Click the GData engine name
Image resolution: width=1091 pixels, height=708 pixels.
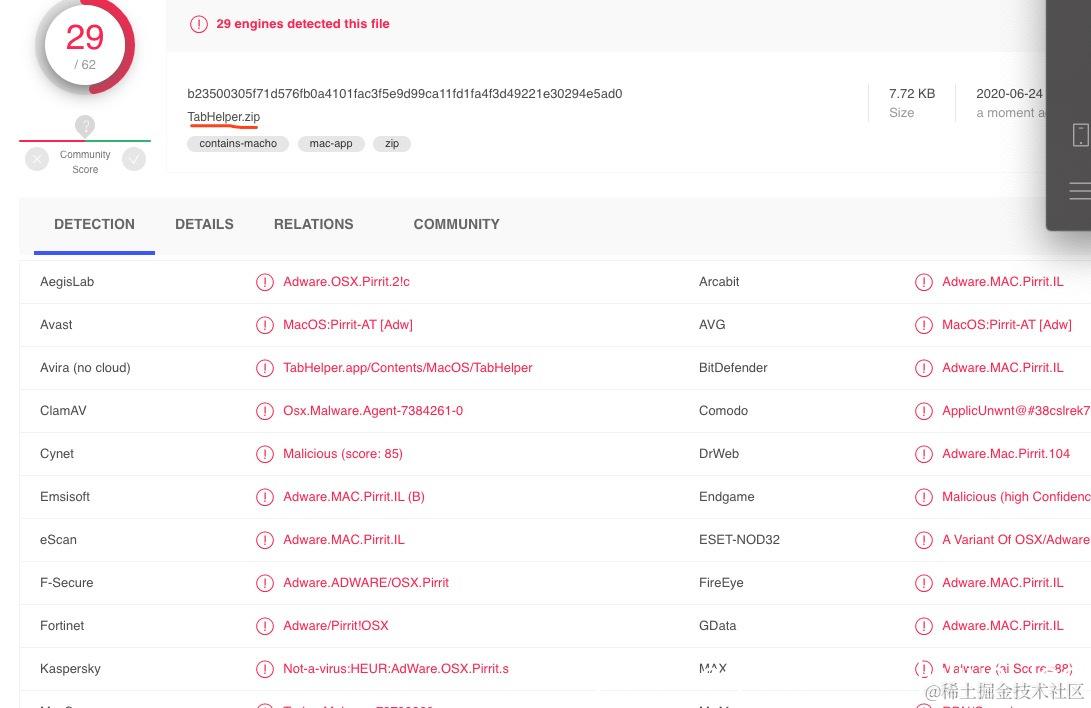(718, 626)
